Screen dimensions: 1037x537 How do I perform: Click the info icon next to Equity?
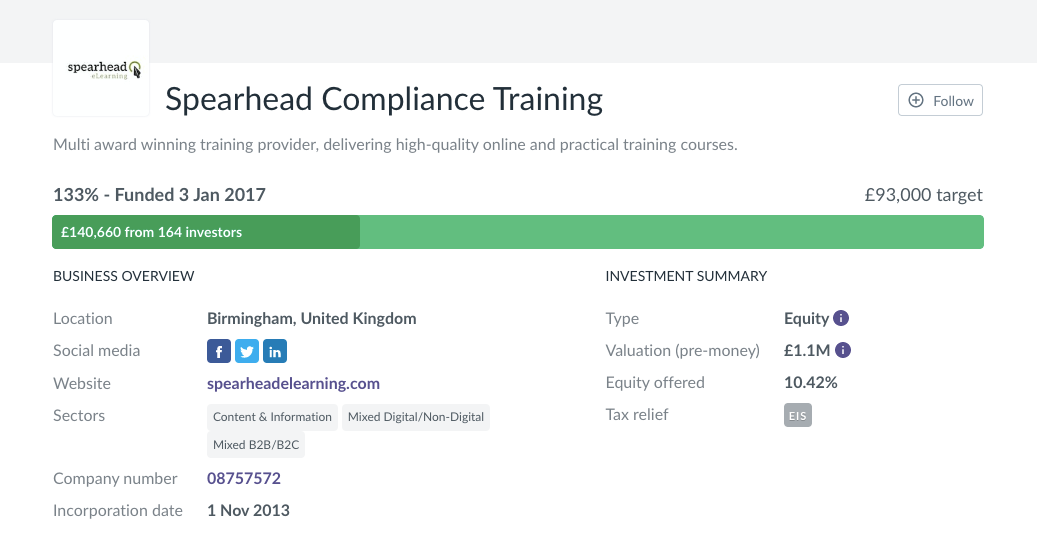click(x=842, y=319)
